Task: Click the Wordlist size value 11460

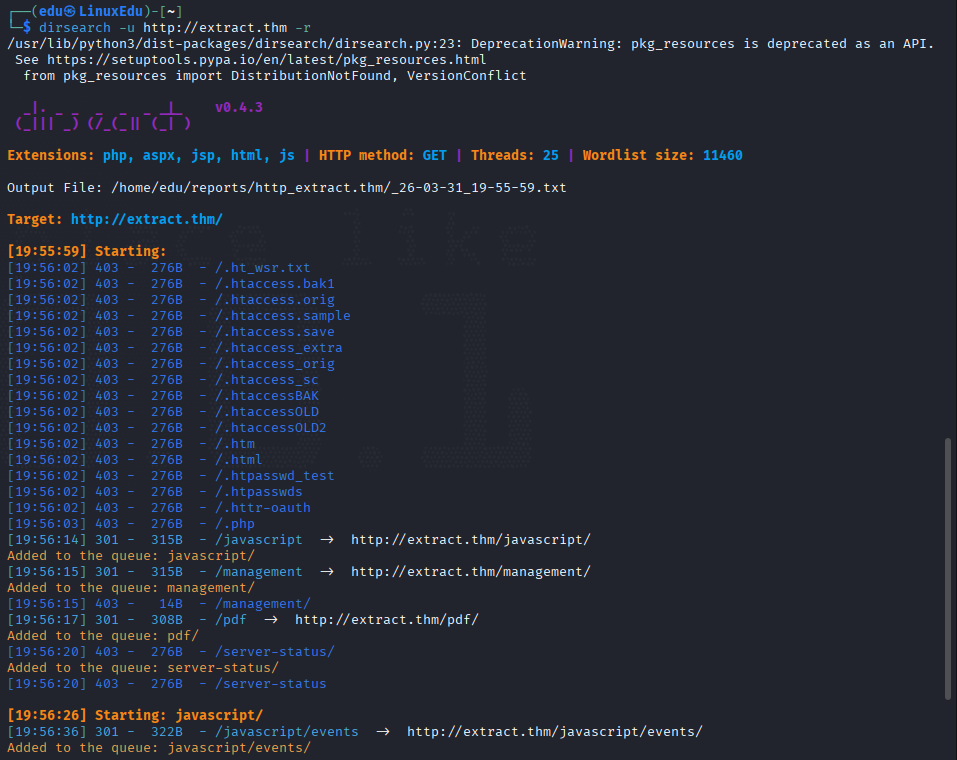Action: point(723,155)
